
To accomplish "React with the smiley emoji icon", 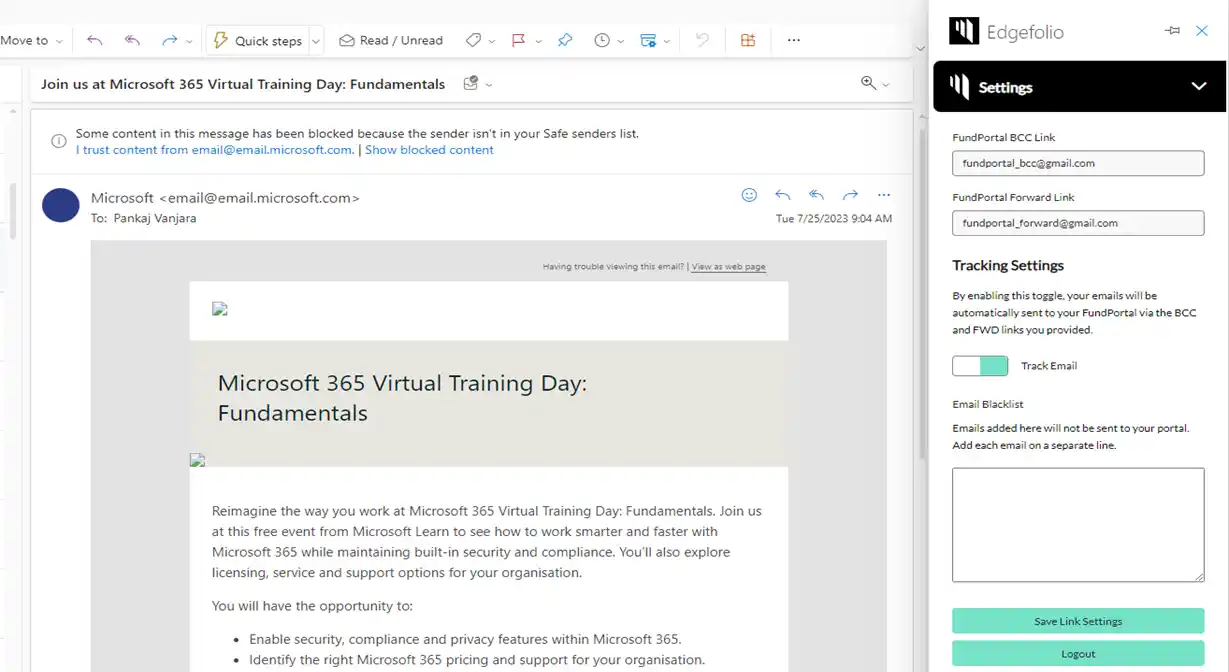I will click(x=749, y=195).
